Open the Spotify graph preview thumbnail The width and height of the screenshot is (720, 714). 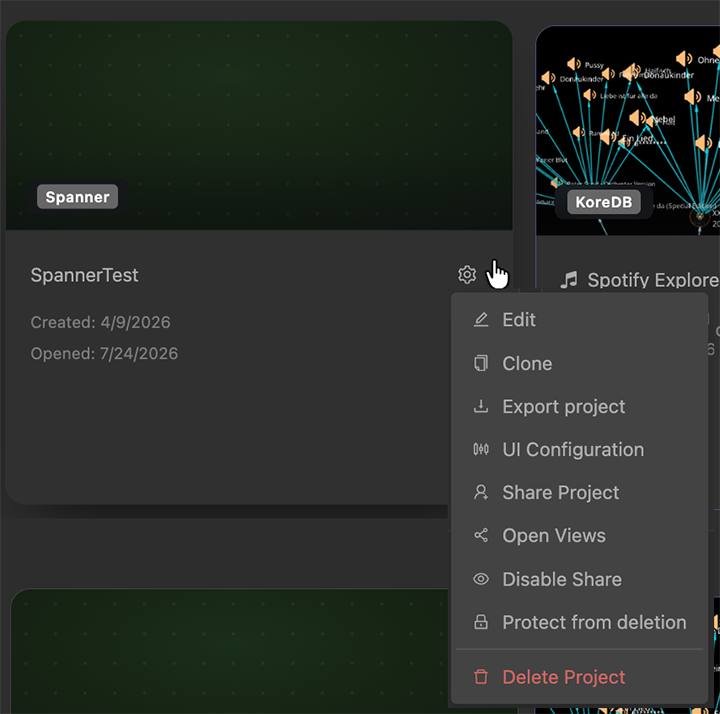click(x=628, y=130)
